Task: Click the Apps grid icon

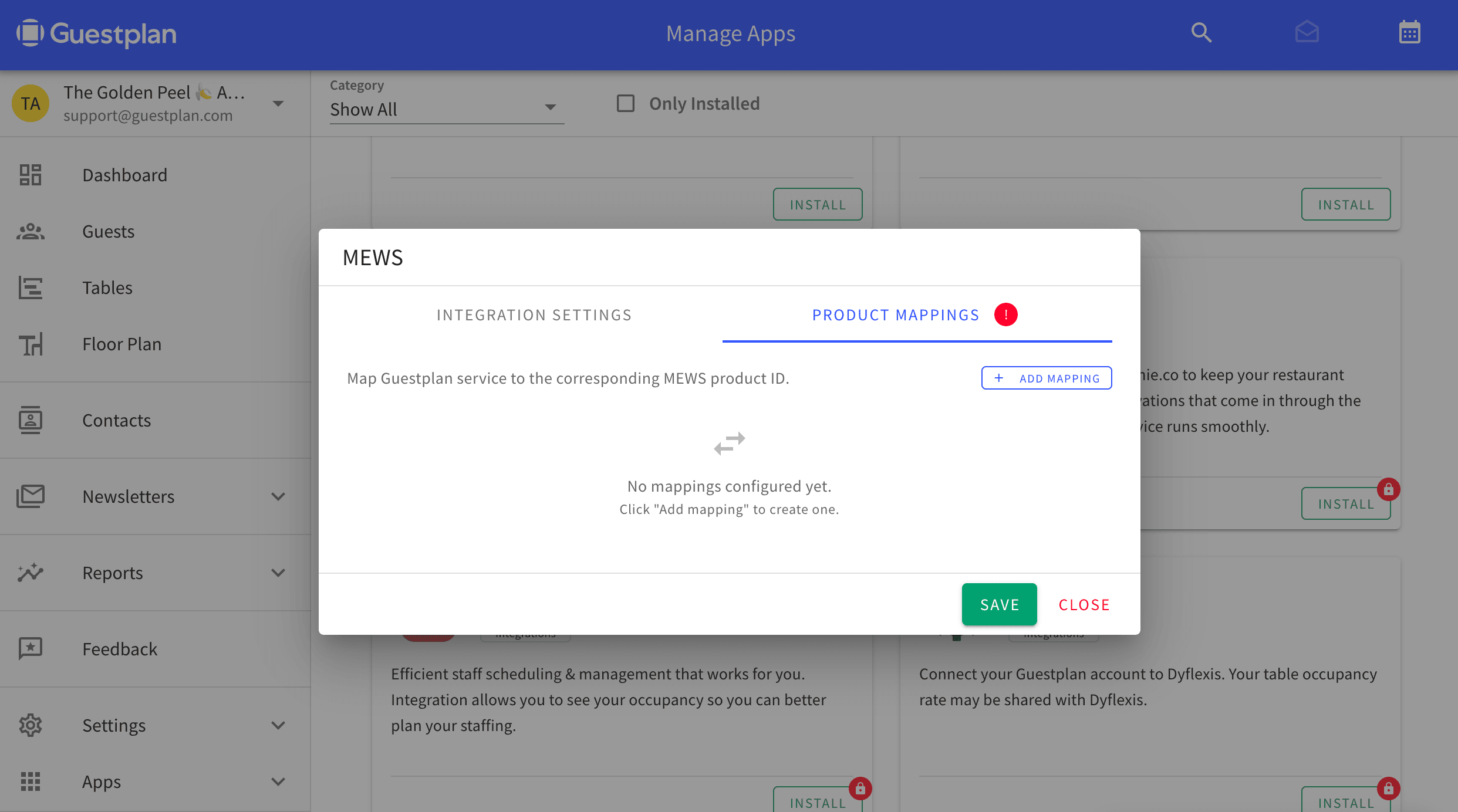Action: (31, 781)
